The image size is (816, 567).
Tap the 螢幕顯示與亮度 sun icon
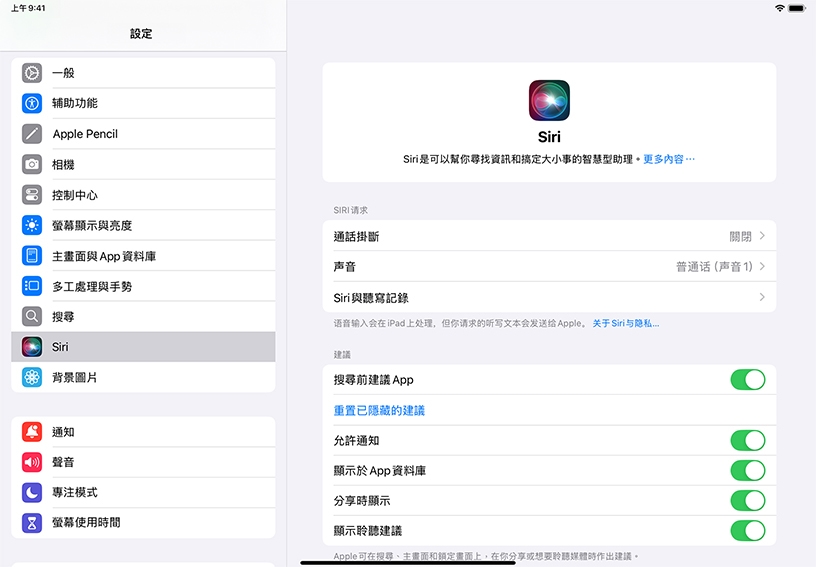pos(32,225)
